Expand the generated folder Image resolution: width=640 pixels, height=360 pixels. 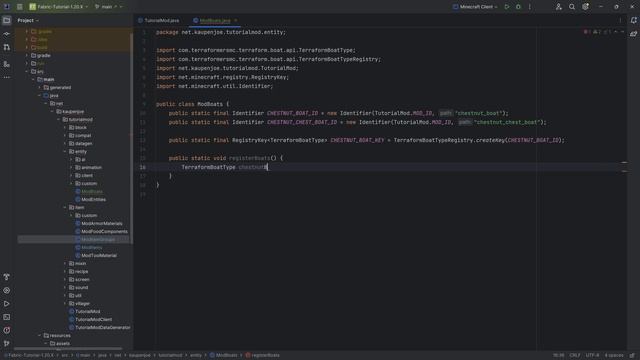pos(40,87)
